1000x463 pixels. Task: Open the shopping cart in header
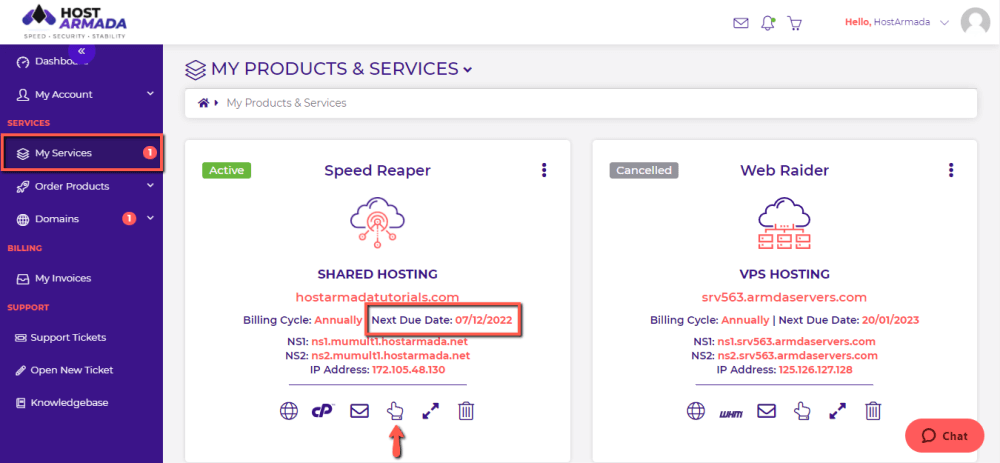click(795, 22)
